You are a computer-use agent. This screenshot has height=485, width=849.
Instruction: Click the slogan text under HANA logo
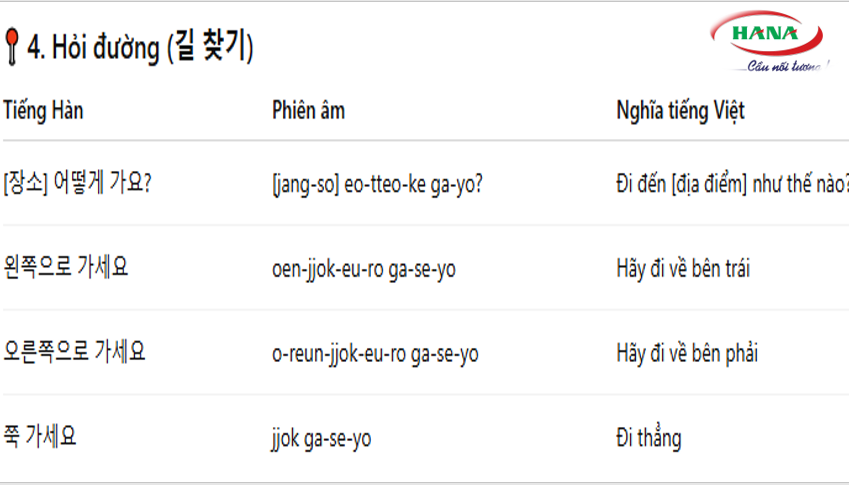[788, 67]
